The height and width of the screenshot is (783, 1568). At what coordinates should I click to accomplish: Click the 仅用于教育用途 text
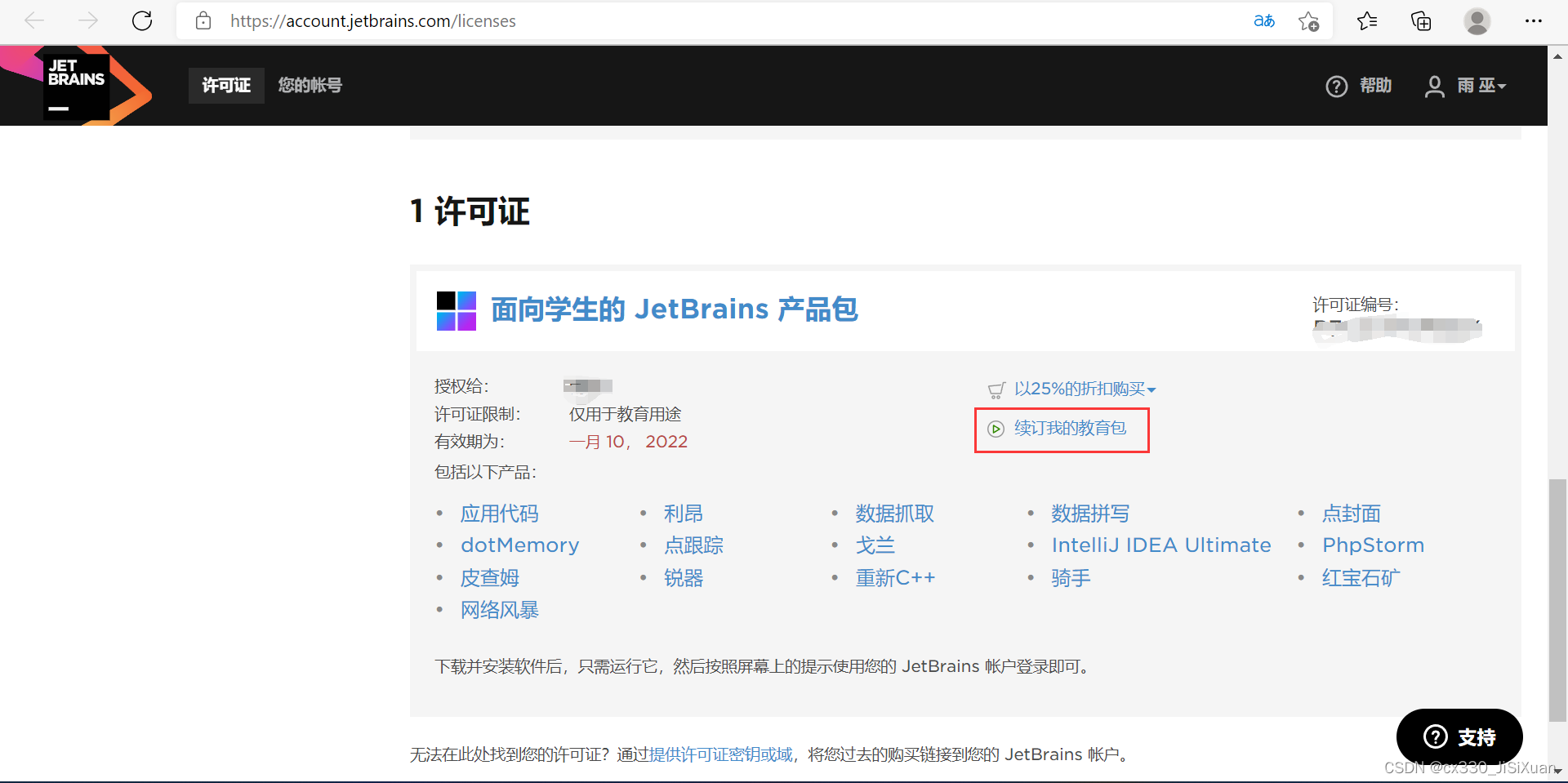tap(625, 414)
